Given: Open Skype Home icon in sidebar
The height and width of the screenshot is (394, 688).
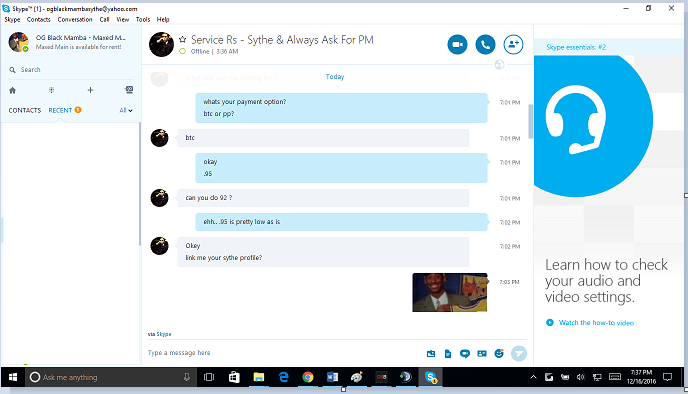Looking at the screenshot, I should (12, 90).
